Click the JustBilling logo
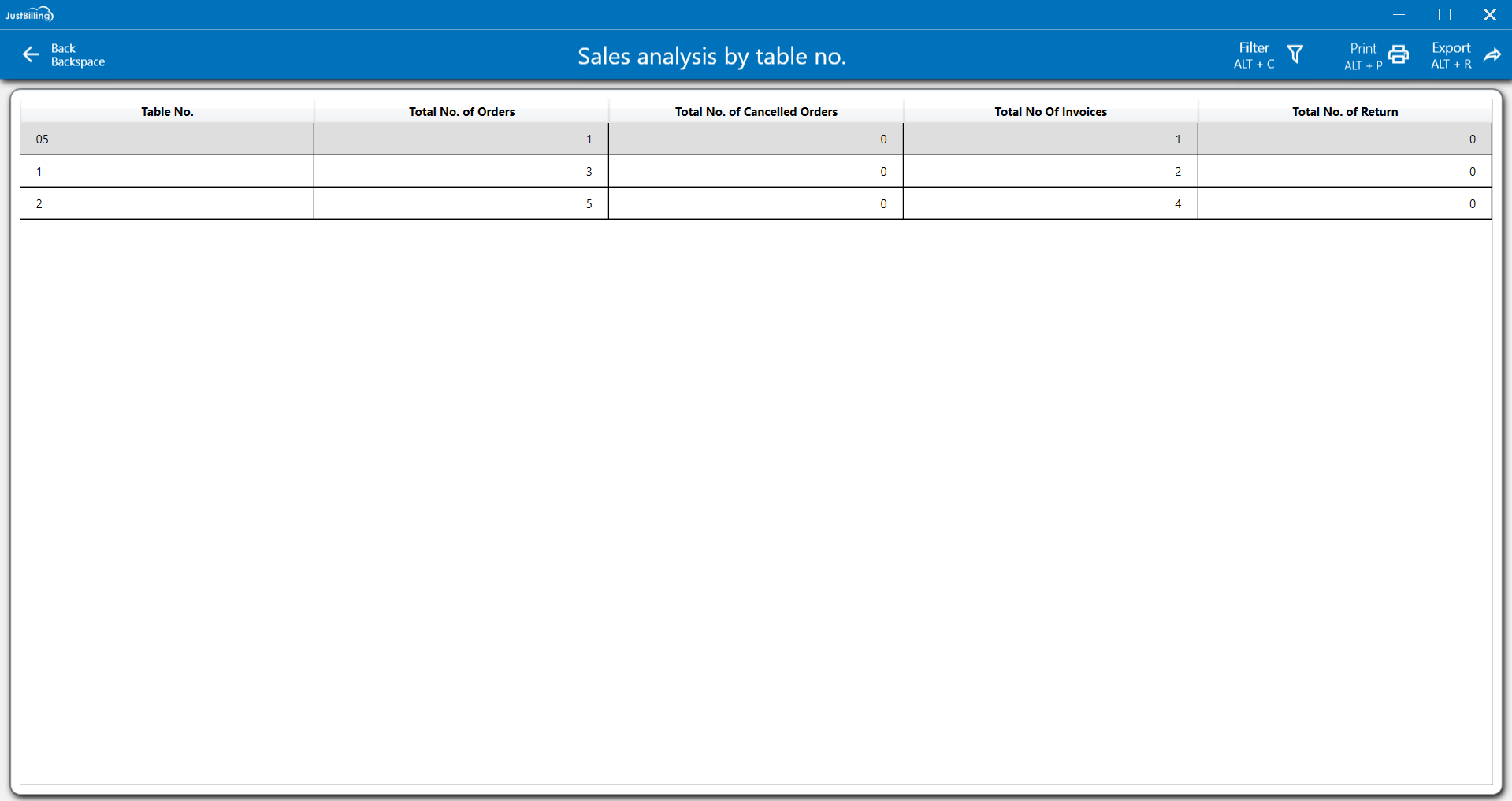The width and height of the screenshot is (1512, 801). (29, 14)
